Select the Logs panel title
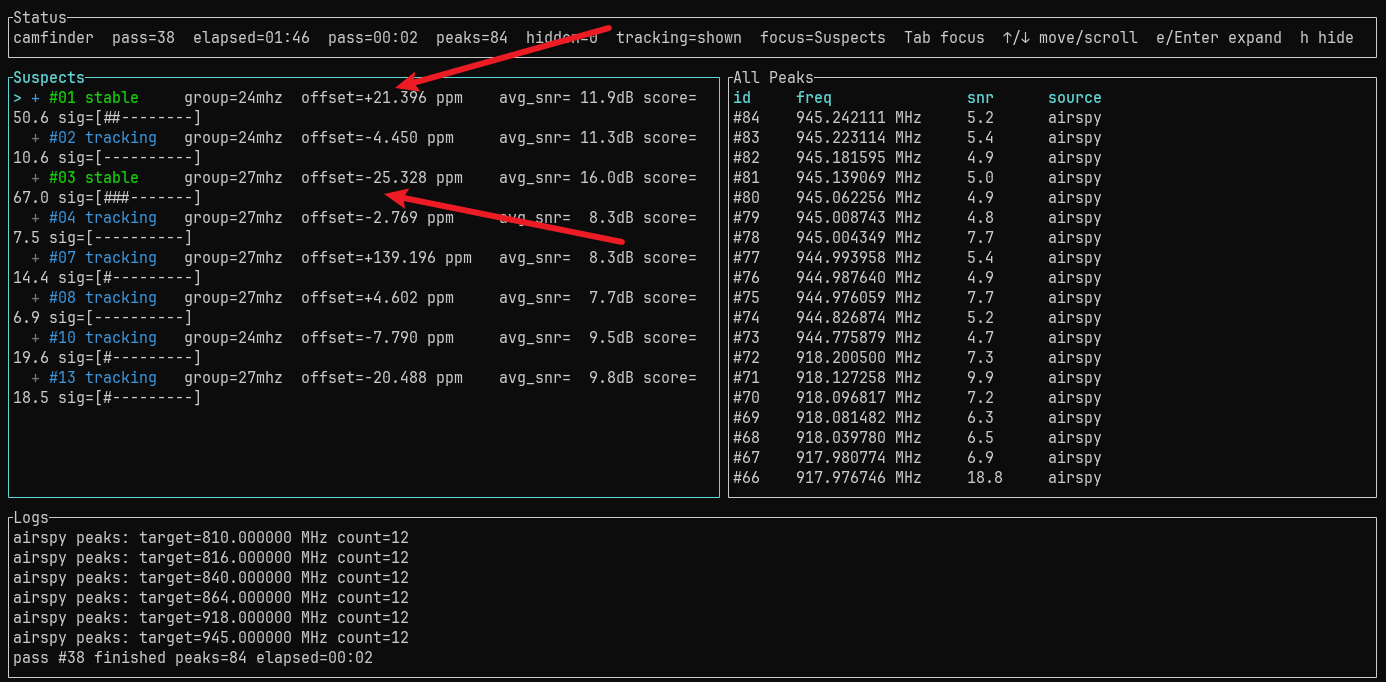The image size is (1386, 682). pos(31,518)
